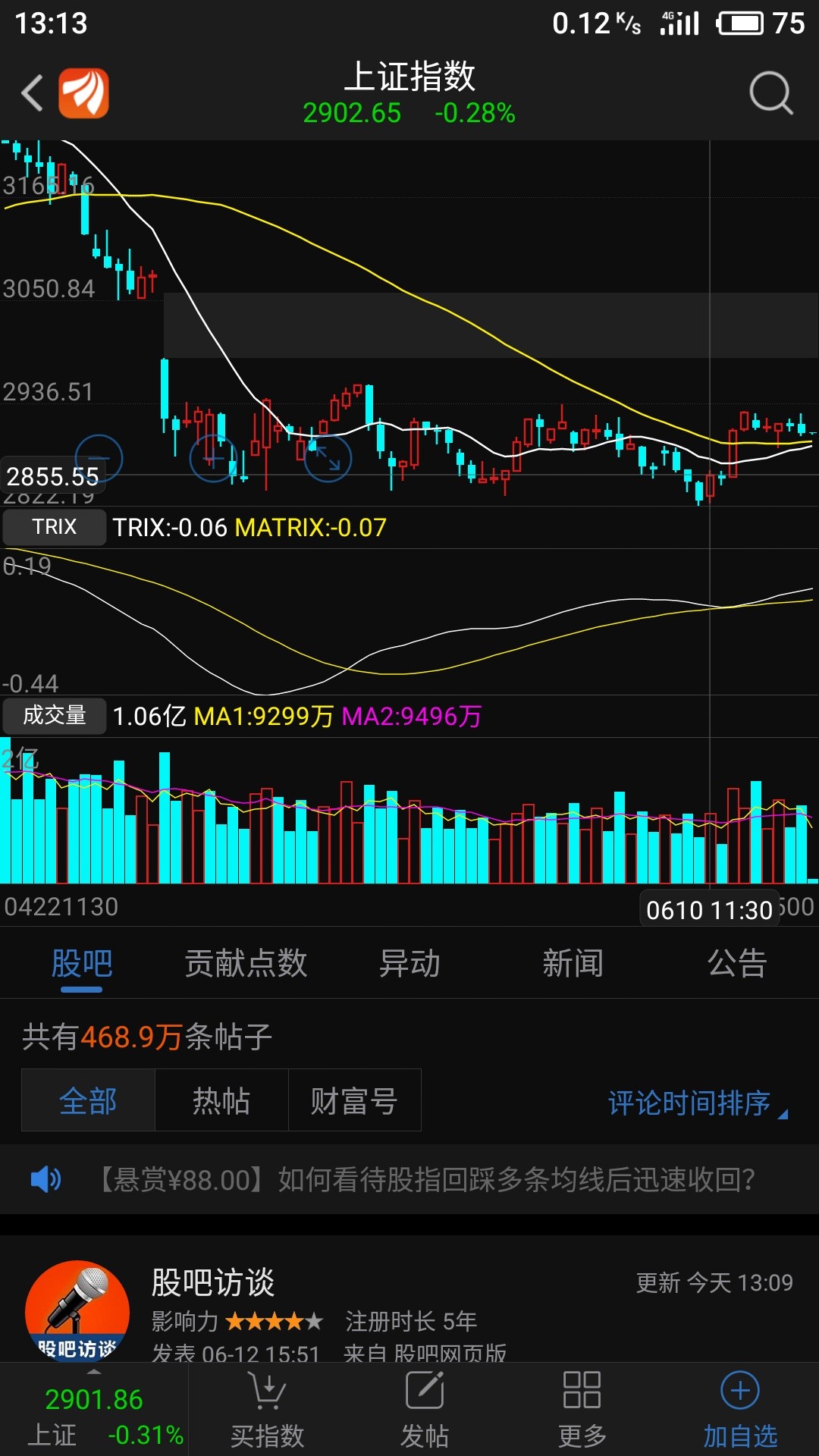Open the 新闻 tab
This screenshot has height=1456, width=819.
coord(573,964)
